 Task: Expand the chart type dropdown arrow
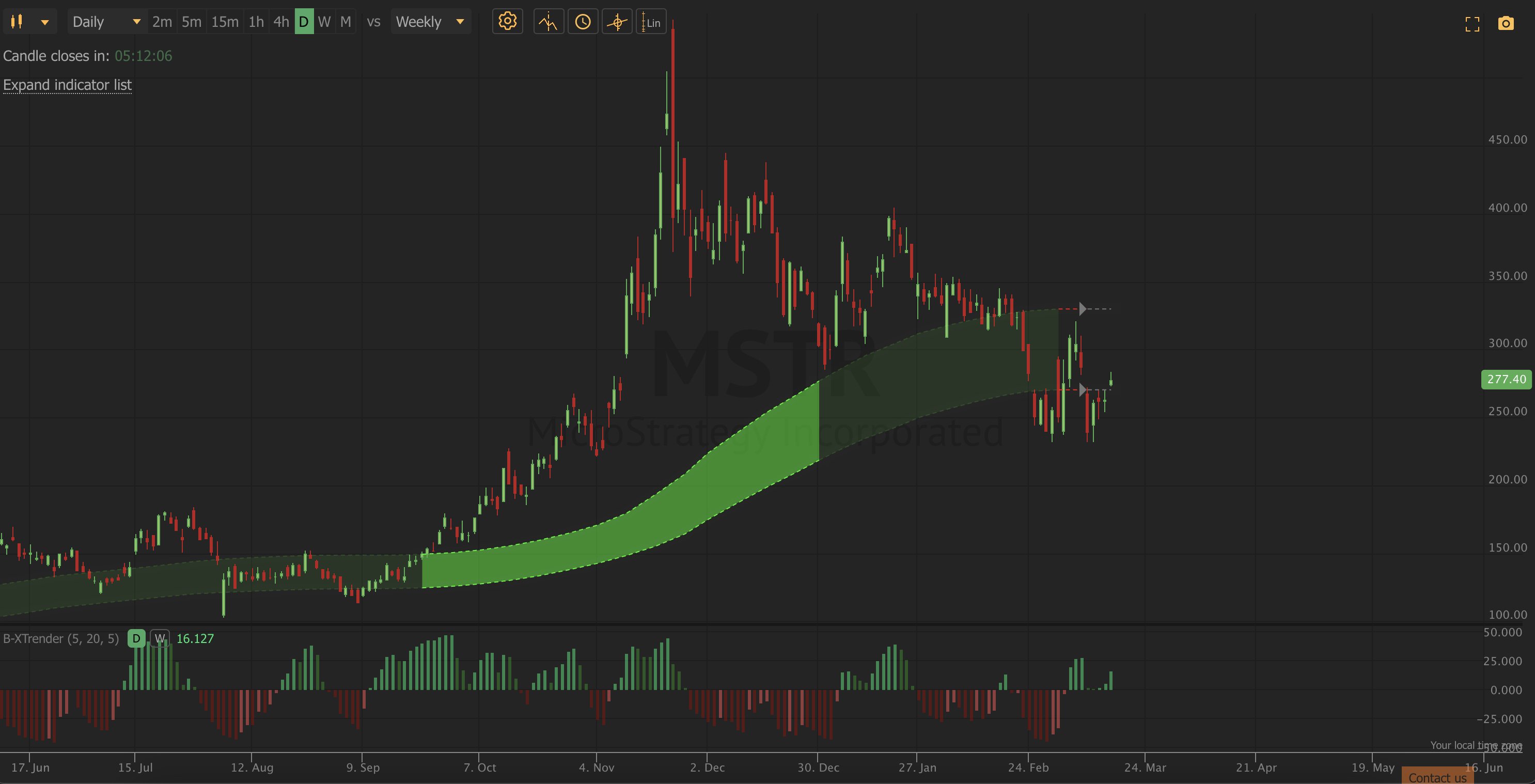45,22
